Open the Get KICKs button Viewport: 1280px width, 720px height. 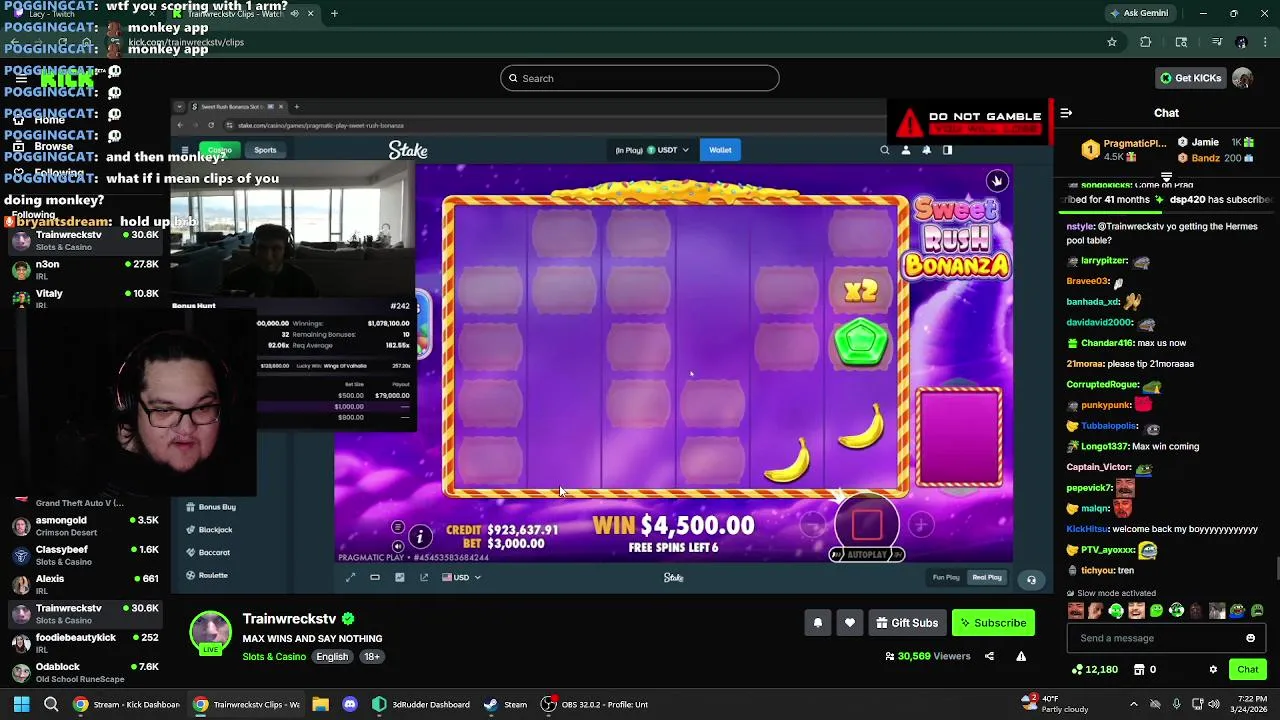(1190, 78)
